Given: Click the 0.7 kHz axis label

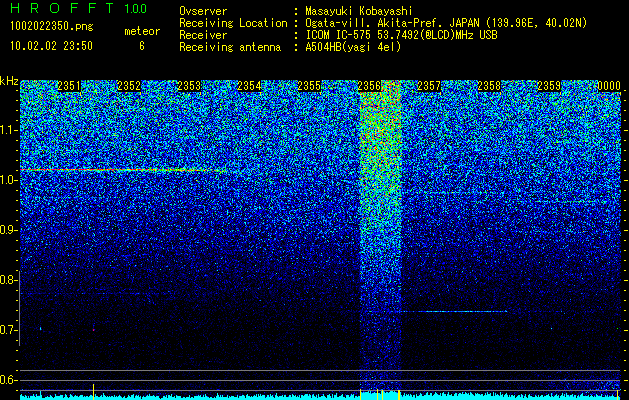Looking at the screenshot, I should click(9, 330).
